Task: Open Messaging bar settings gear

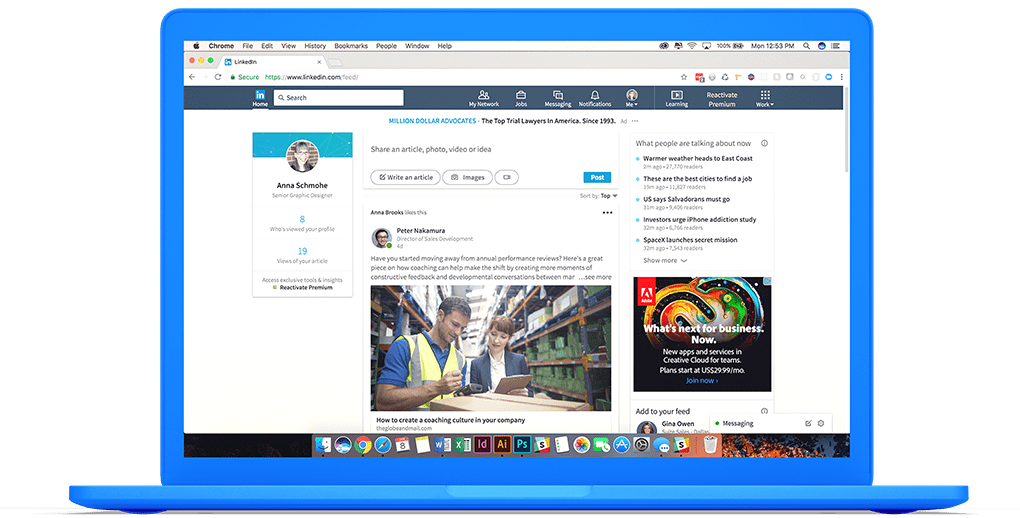Action: (x=821, y=423)
